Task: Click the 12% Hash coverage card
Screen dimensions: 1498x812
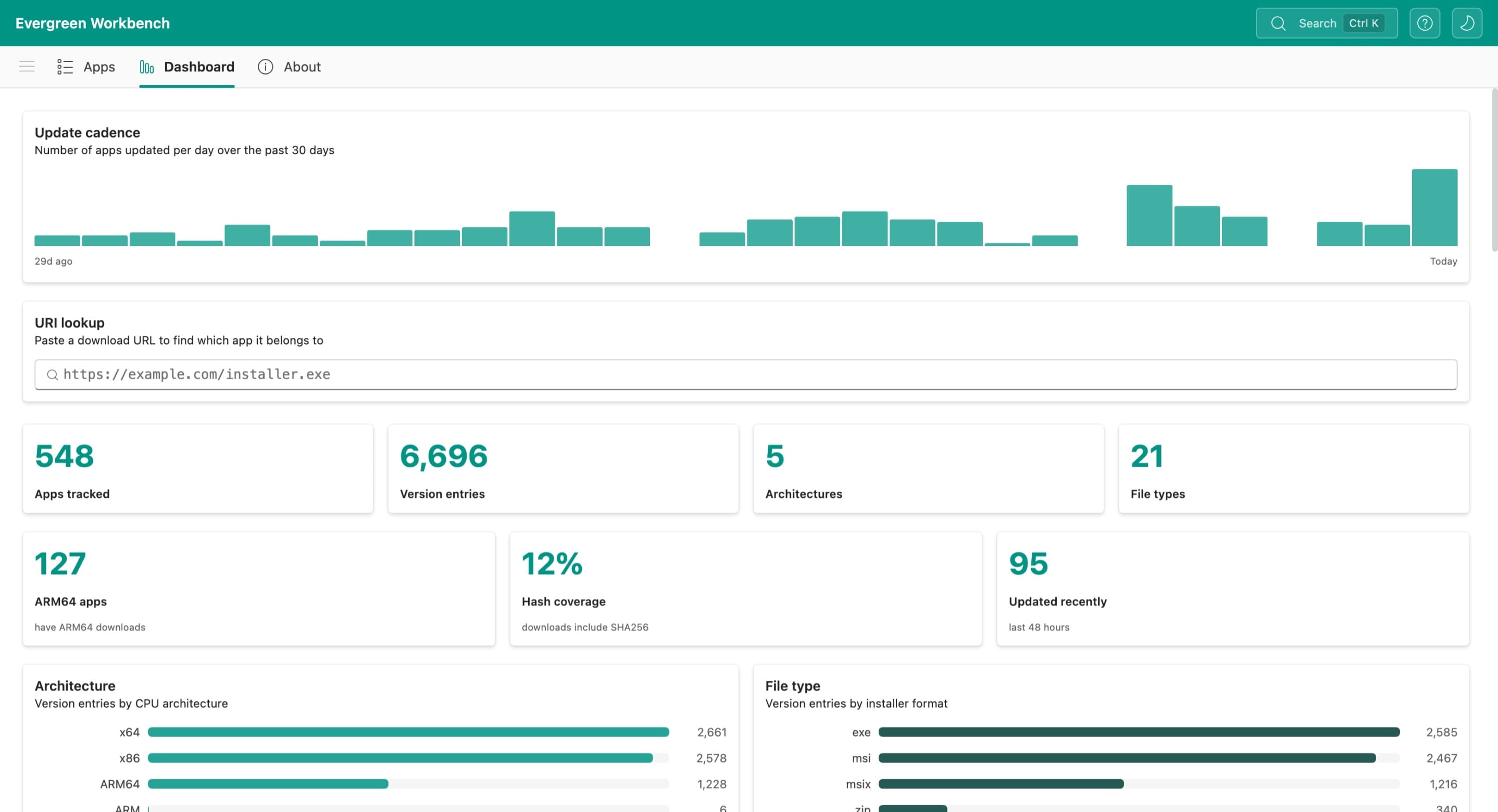Action: (745, 589)
